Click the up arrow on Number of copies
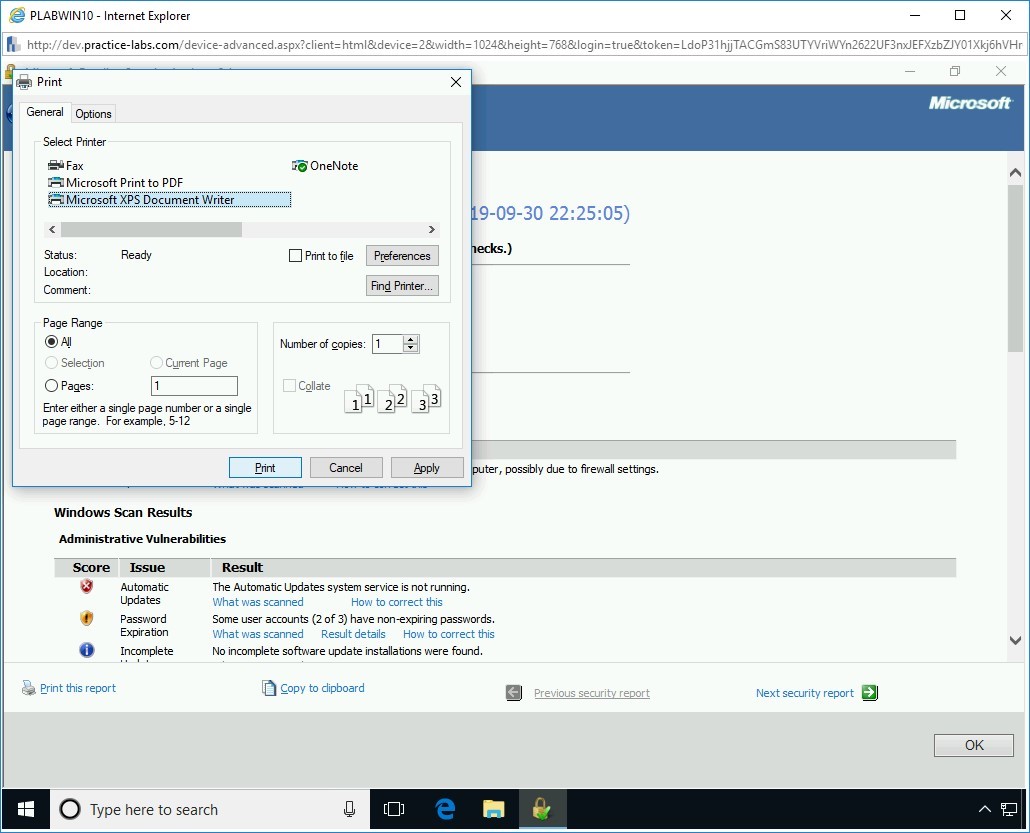 410,338
